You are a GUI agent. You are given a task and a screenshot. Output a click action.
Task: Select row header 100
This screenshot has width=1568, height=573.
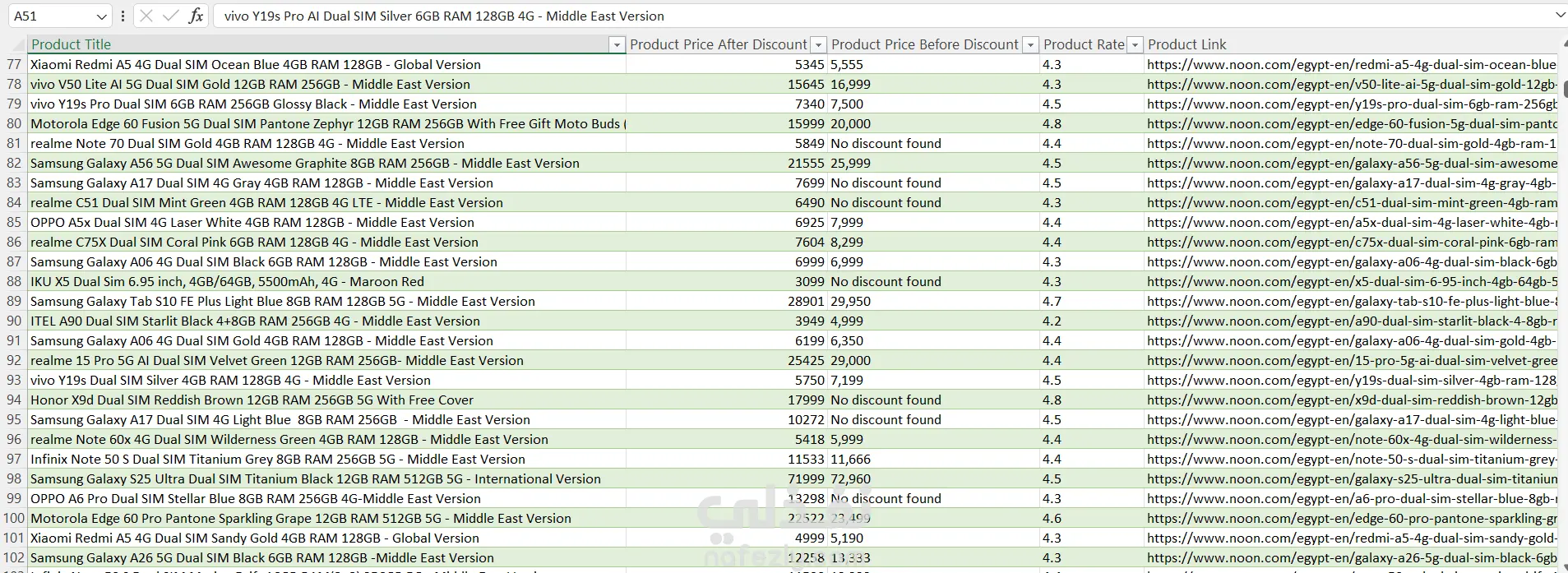point(14,518)
